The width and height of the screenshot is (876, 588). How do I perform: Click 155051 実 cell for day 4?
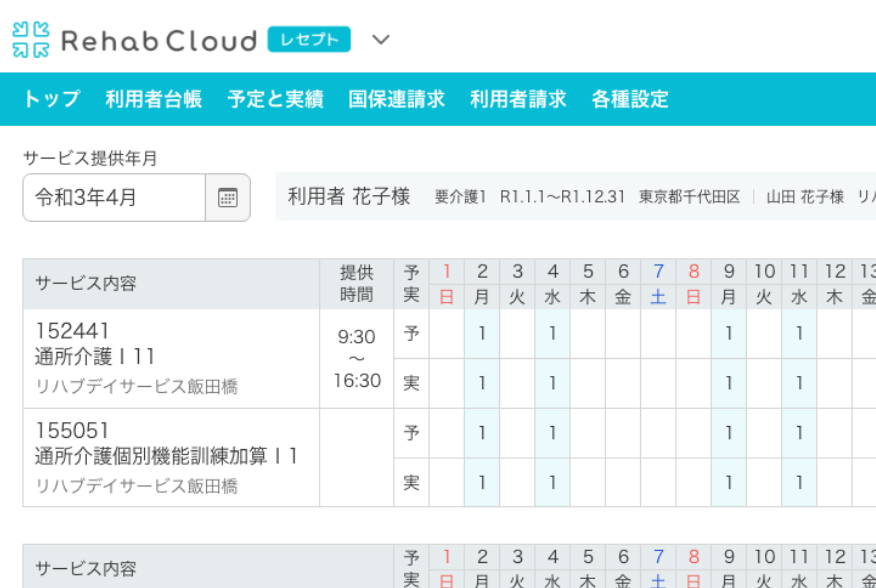pos(553,482)
